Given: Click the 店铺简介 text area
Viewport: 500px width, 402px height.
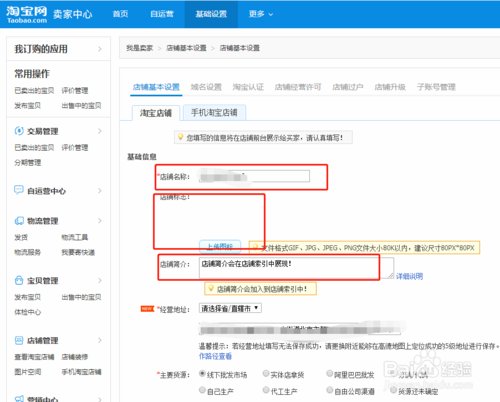Looking at the screenshot, I should (x=296, y=267).
